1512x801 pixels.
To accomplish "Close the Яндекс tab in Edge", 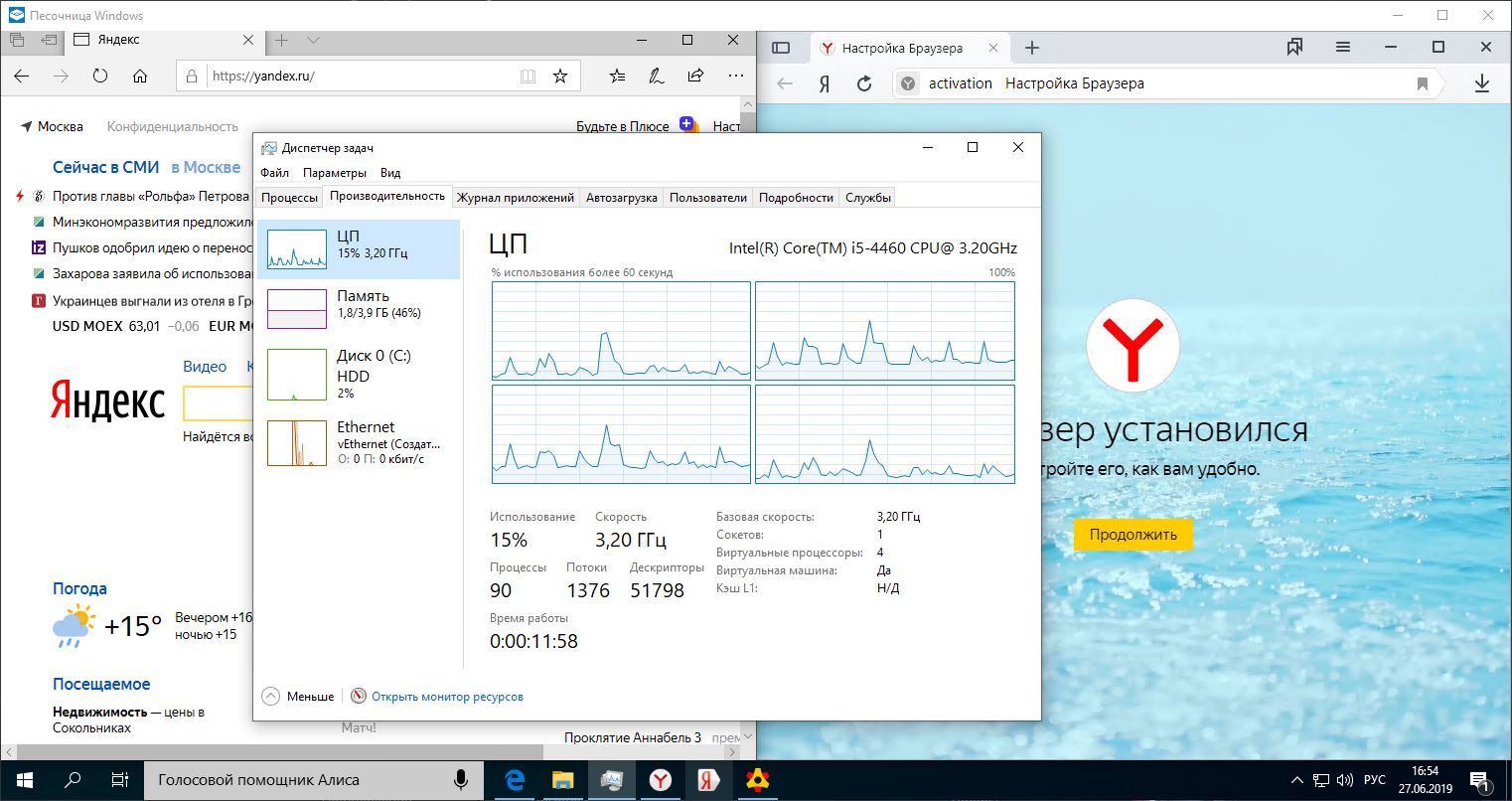I will coord(248,40).
